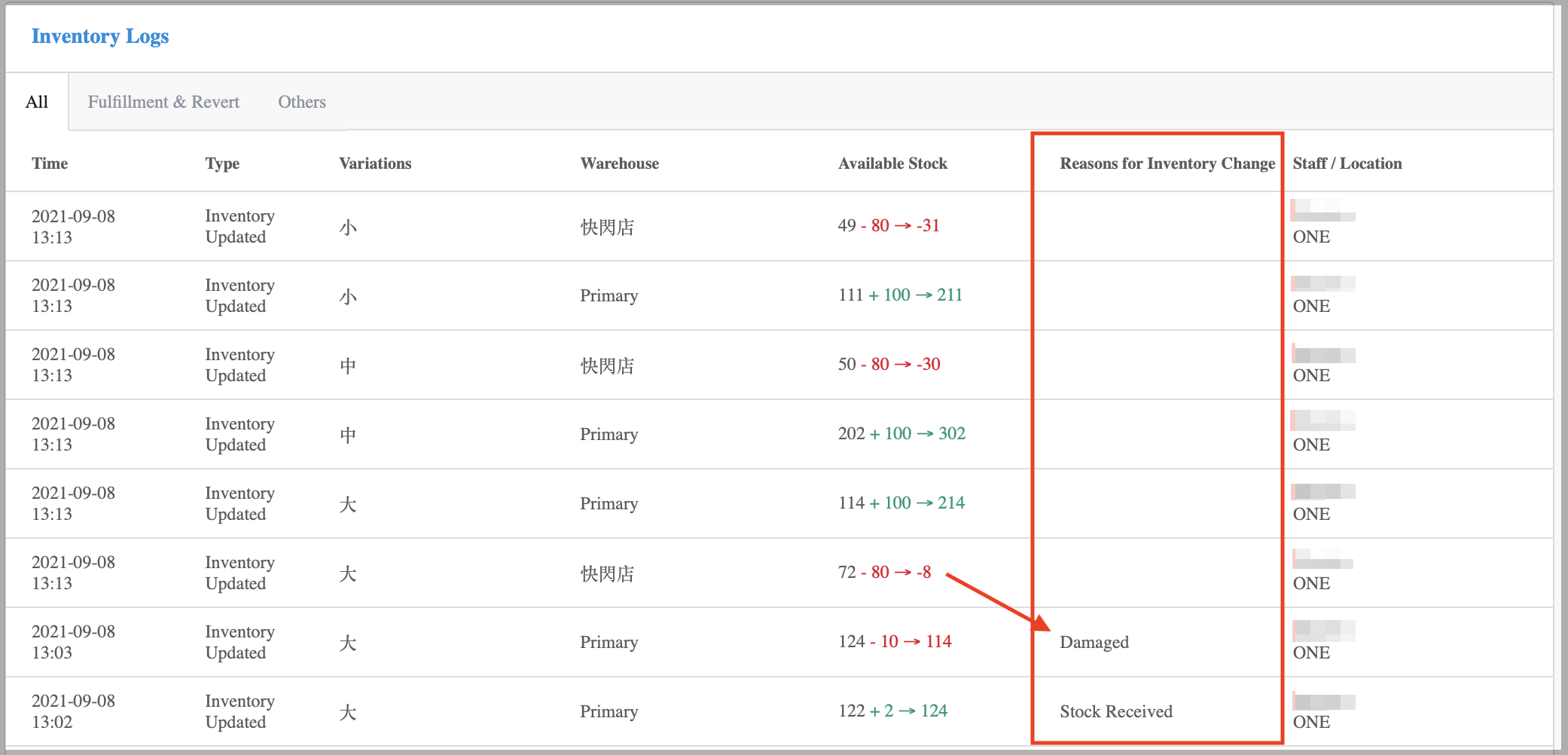Click the 2021-09-08 13:03 time cell

pos(73,642)
